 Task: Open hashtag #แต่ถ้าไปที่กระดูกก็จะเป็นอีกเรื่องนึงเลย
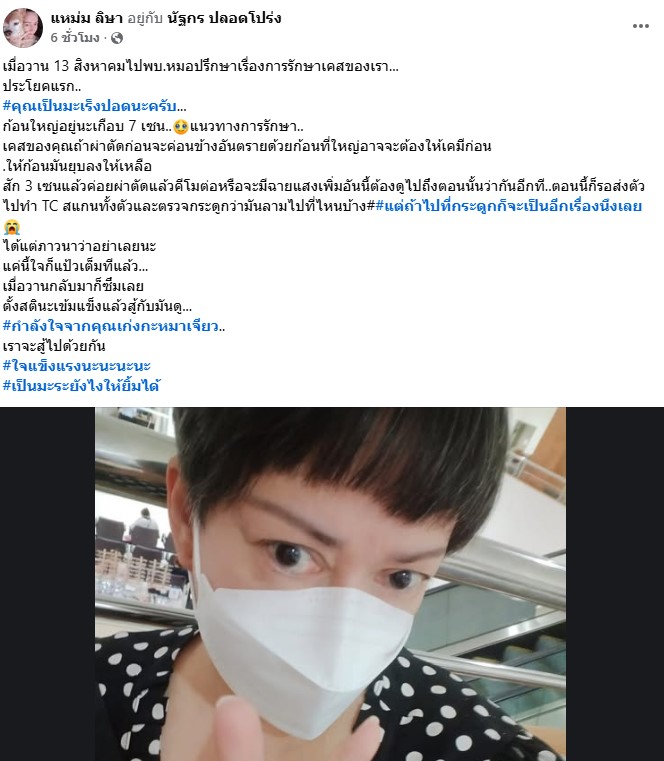click(509, 206)
